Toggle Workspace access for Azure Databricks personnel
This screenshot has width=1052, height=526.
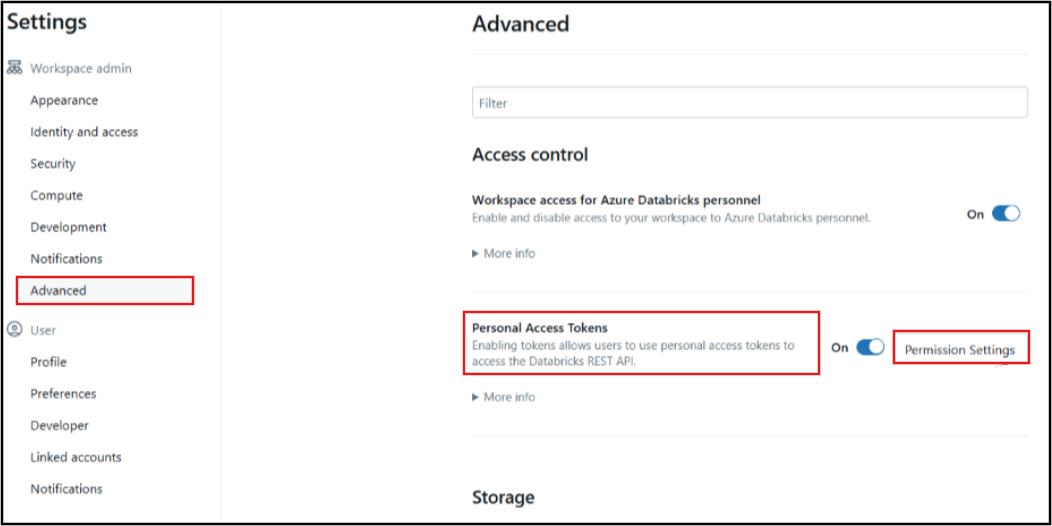click(1005, 214)
